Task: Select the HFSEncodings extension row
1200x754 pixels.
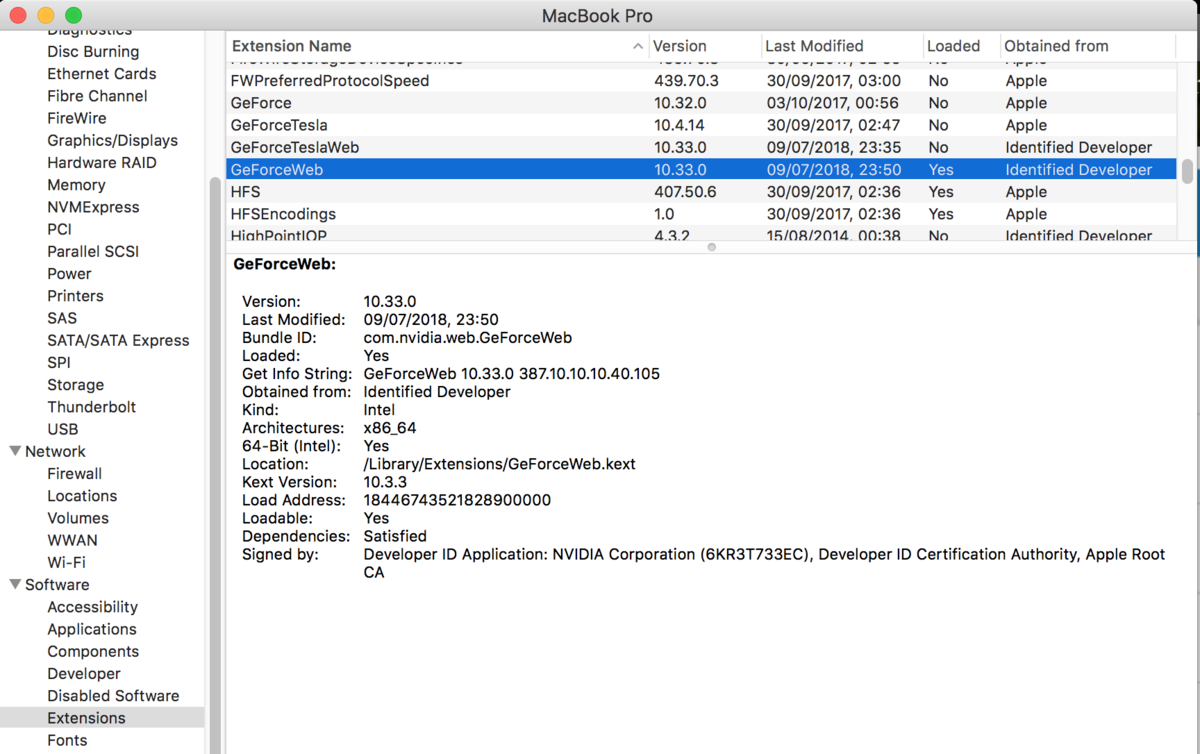Action: 701,214
